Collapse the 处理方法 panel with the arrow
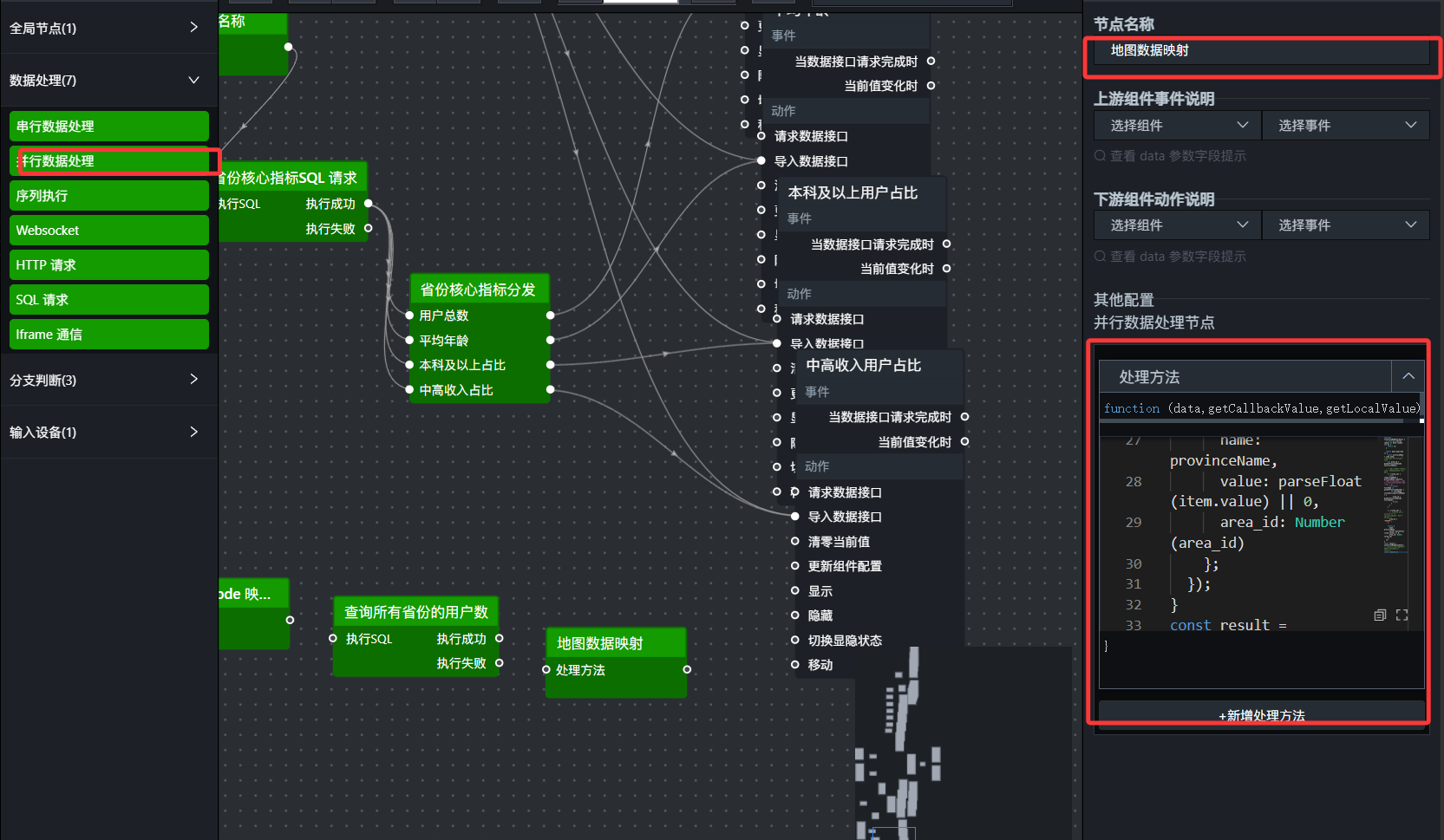Viewport: 1444px width, 840px height. pyautogui.click(x=1408, y=376)
